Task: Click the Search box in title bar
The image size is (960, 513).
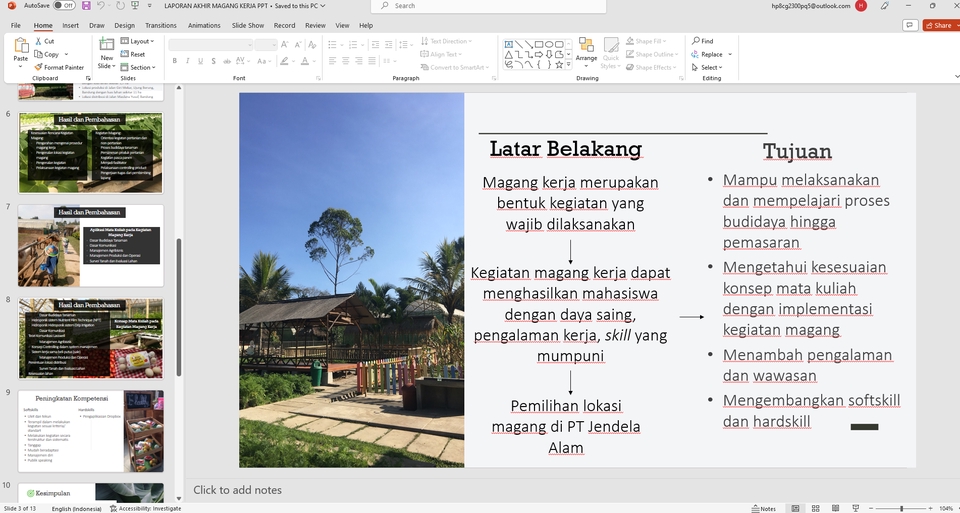Action: 488,6
